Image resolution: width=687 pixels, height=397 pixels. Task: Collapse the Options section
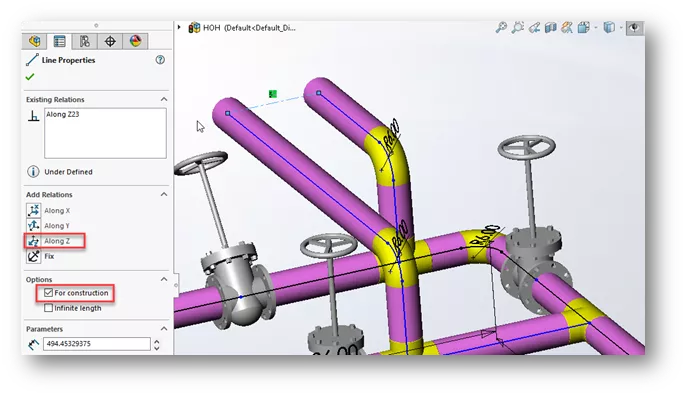pyautogui.click(x=164, y=279)
